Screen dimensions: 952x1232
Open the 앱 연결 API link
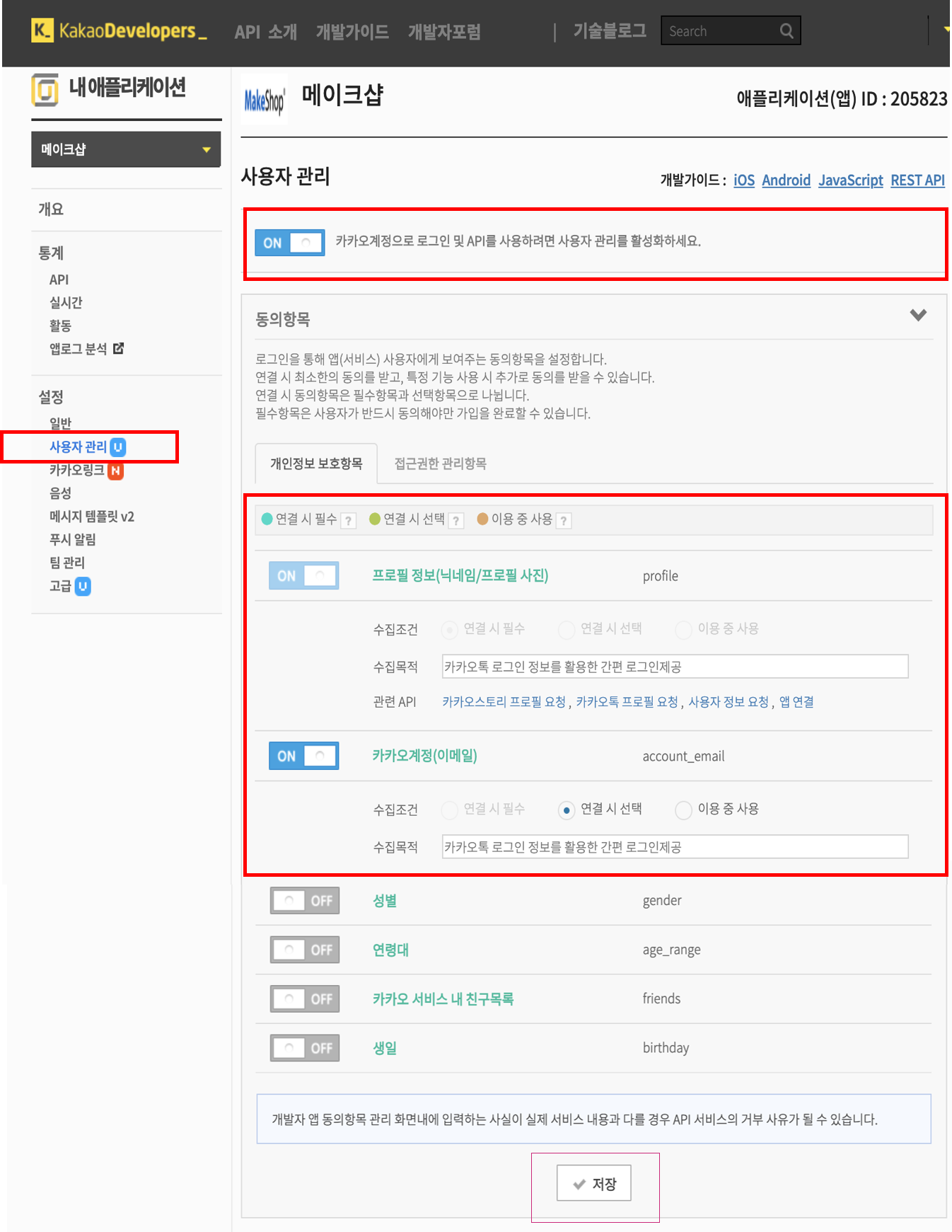pos(796,702)
